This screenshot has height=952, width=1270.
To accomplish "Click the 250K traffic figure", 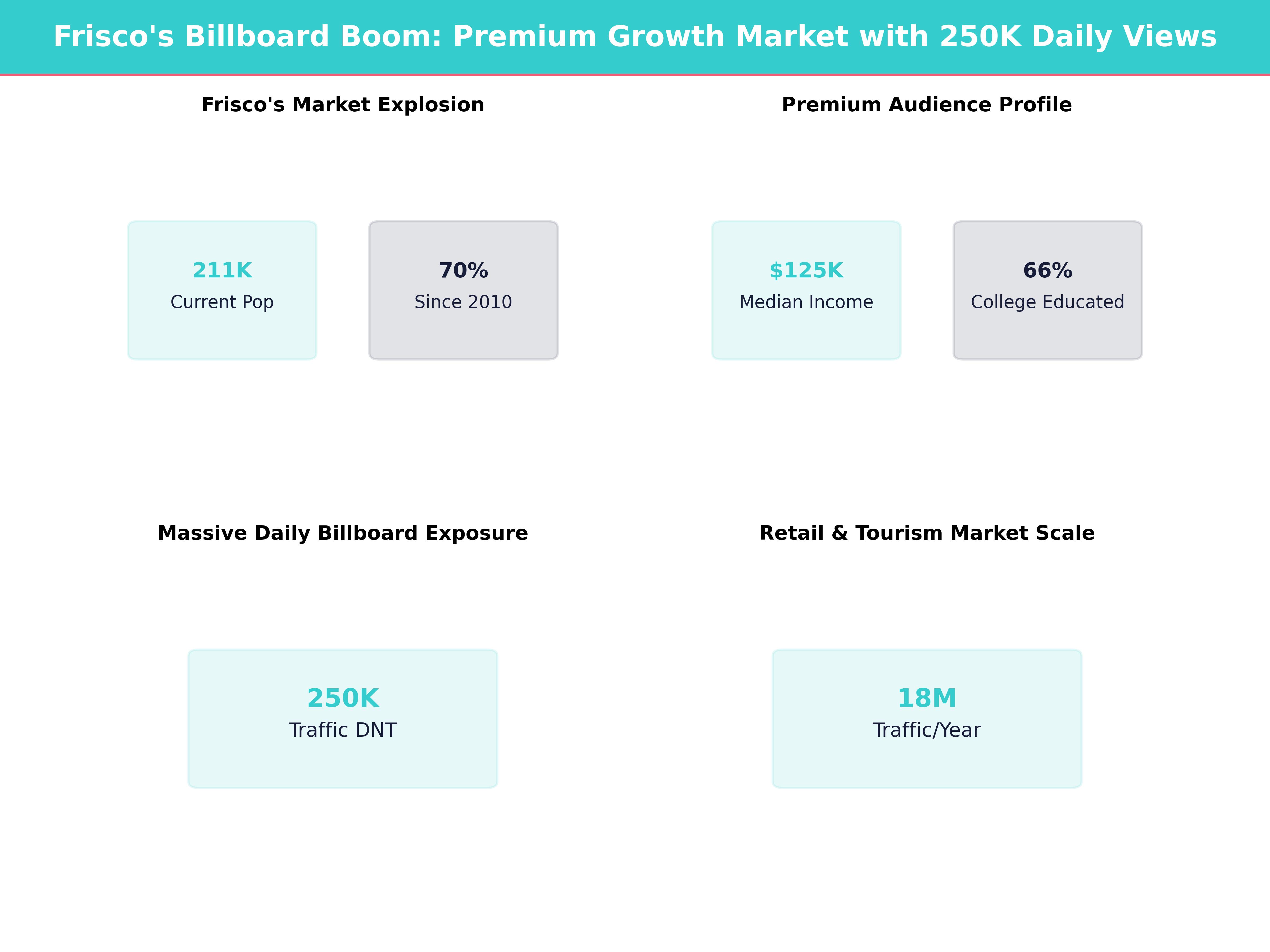I will click(343, 698).
